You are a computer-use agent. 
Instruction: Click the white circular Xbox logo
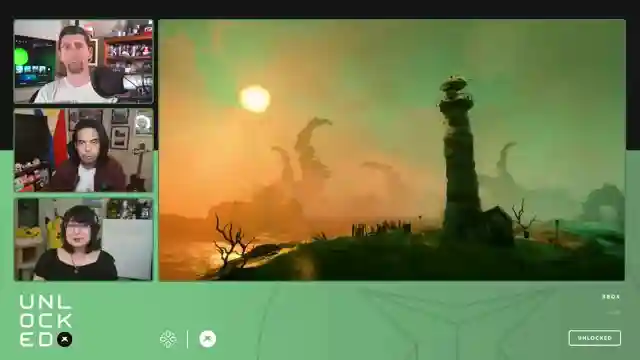click(207, 339)
